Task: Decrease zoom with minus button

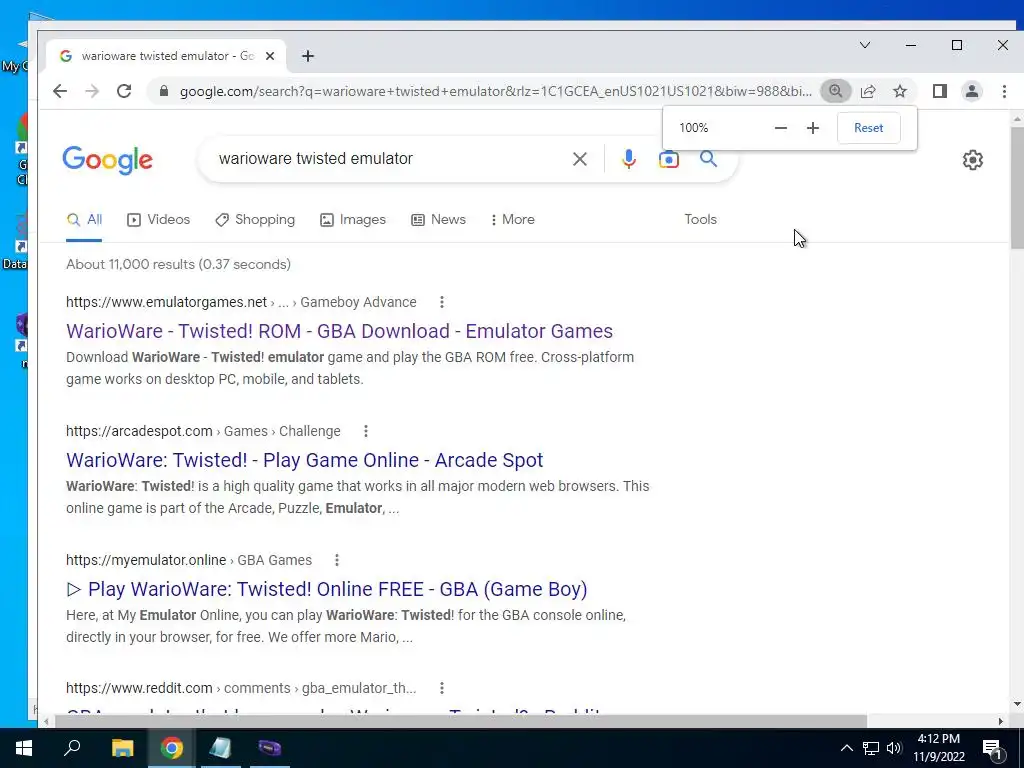Action: (x=780, y=128)
